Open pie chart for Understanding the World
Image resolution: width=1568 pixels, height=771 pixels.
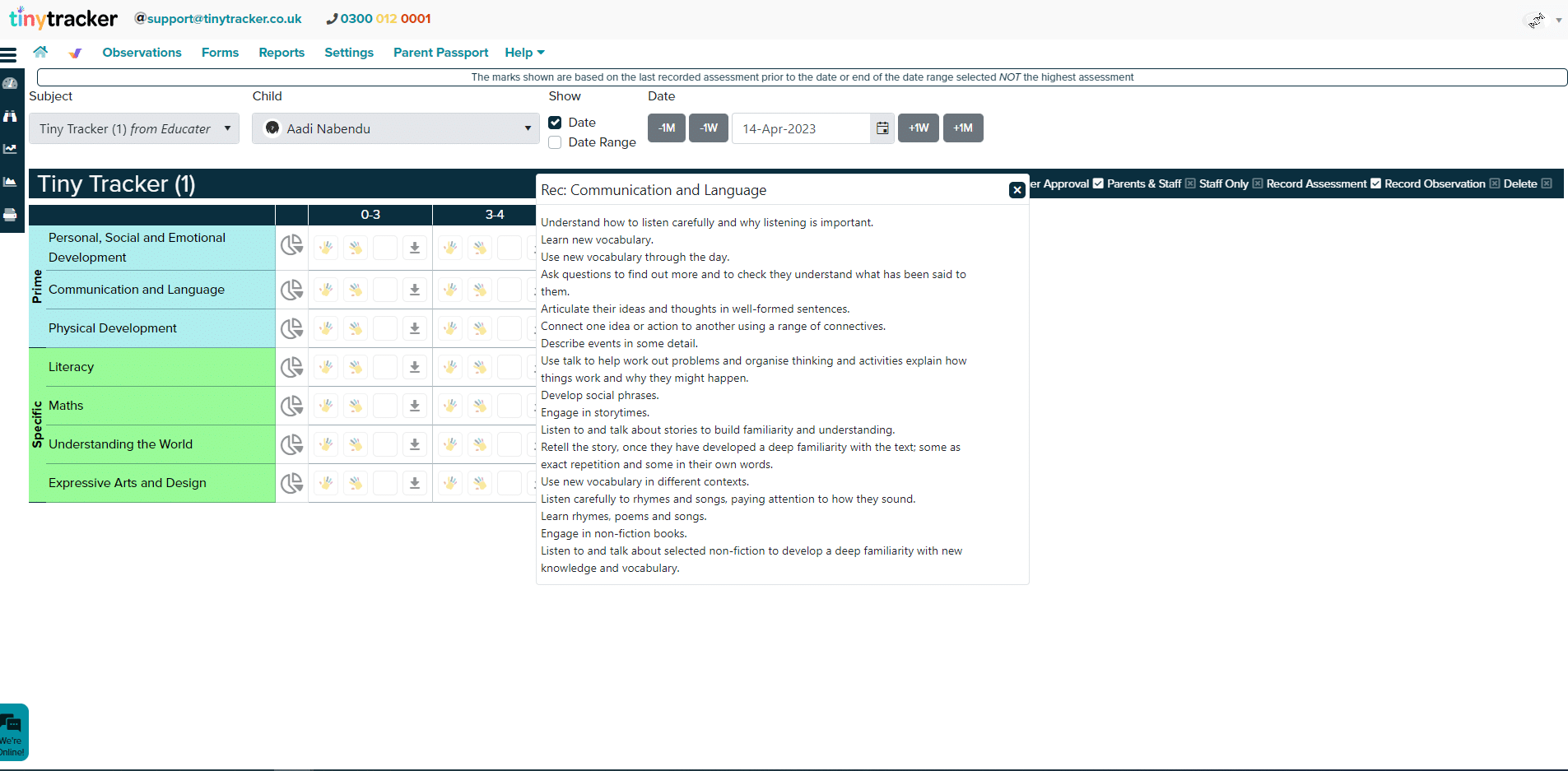point(291,444)
